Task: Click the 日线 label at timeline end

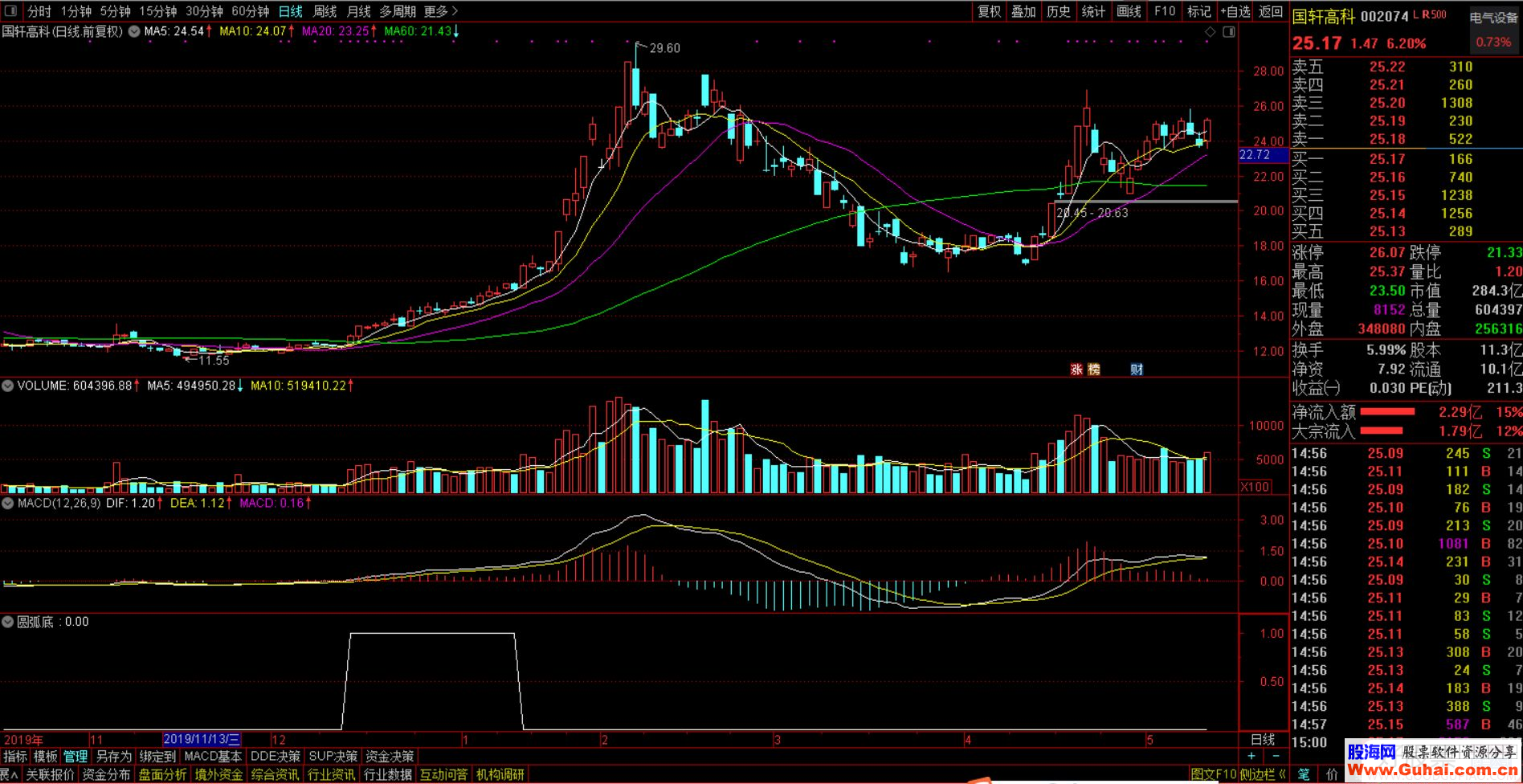Action: click(x=1263, y=739)
